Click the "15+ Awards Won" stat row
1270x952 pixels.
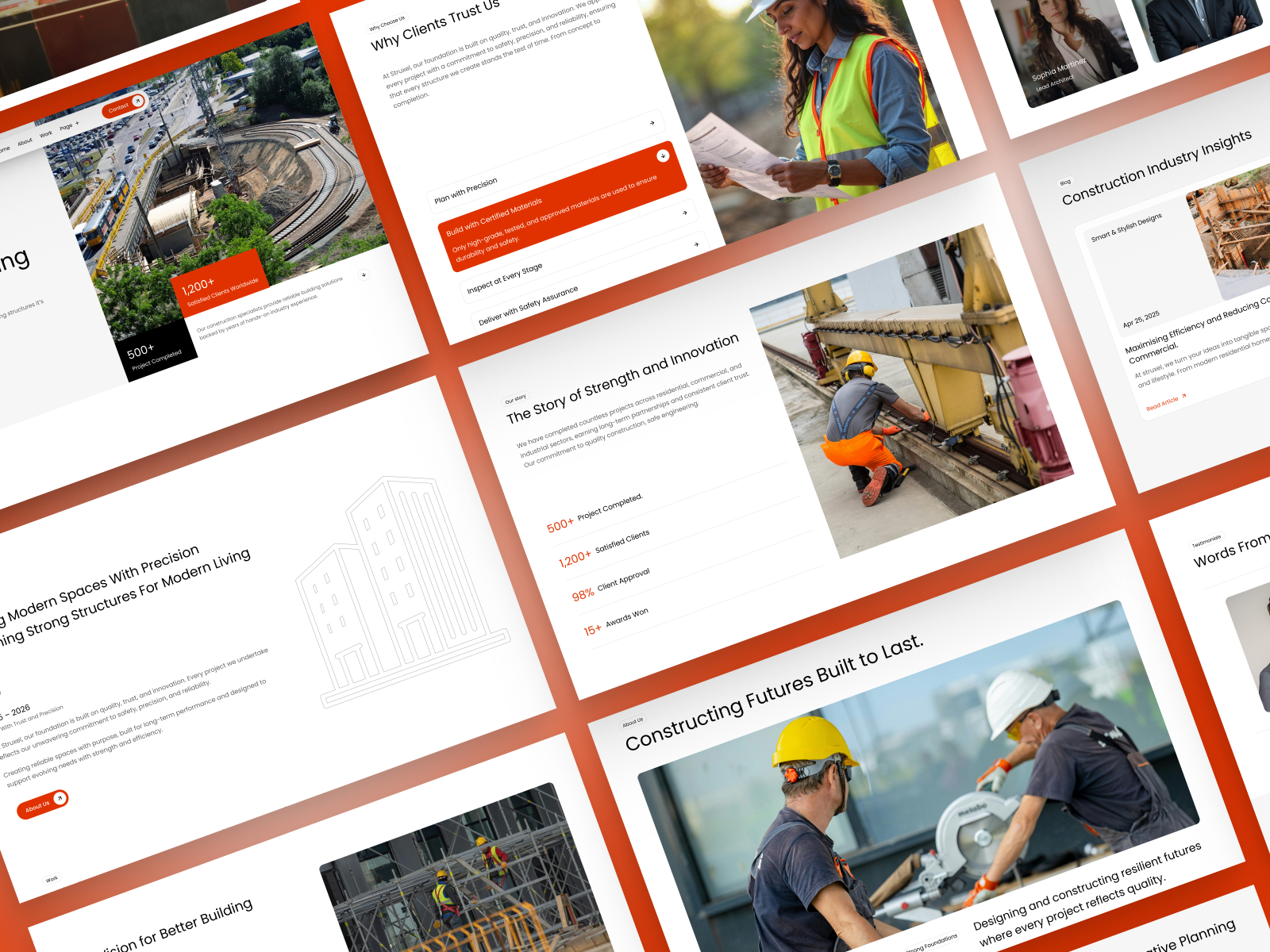(616, 622)
